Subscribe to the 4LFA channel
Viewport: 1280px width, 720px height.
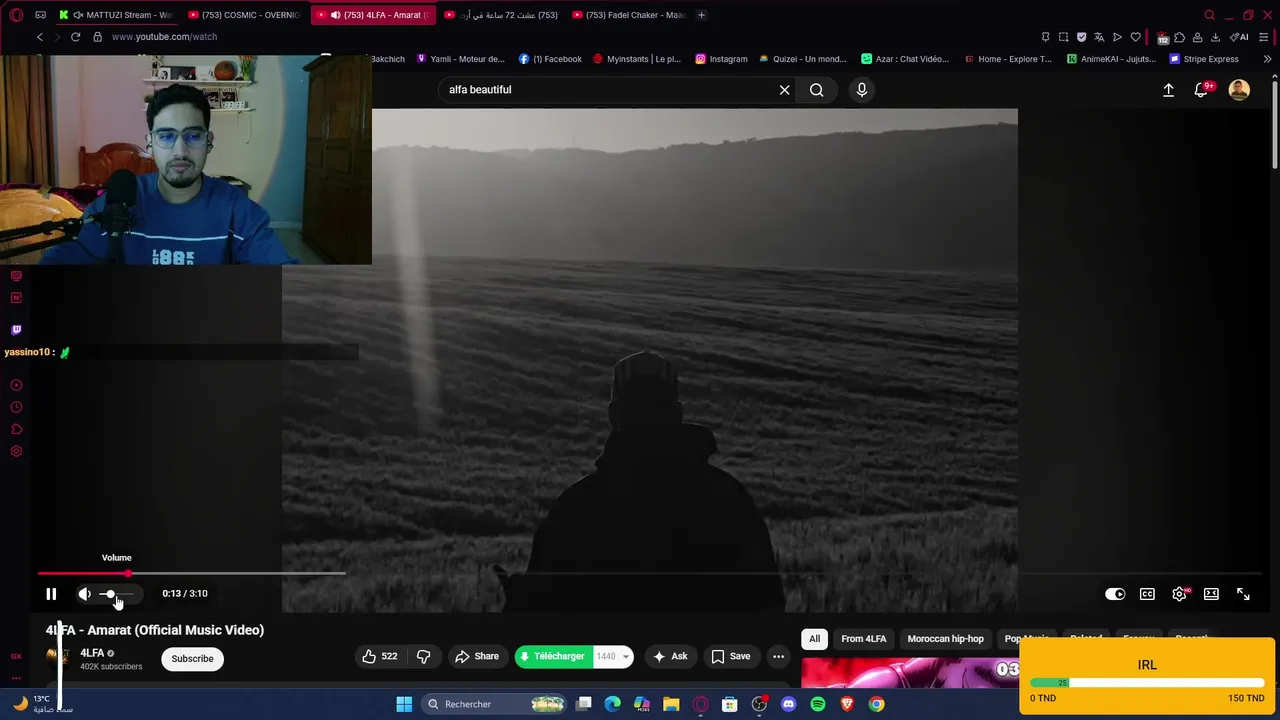pos(192,658)
